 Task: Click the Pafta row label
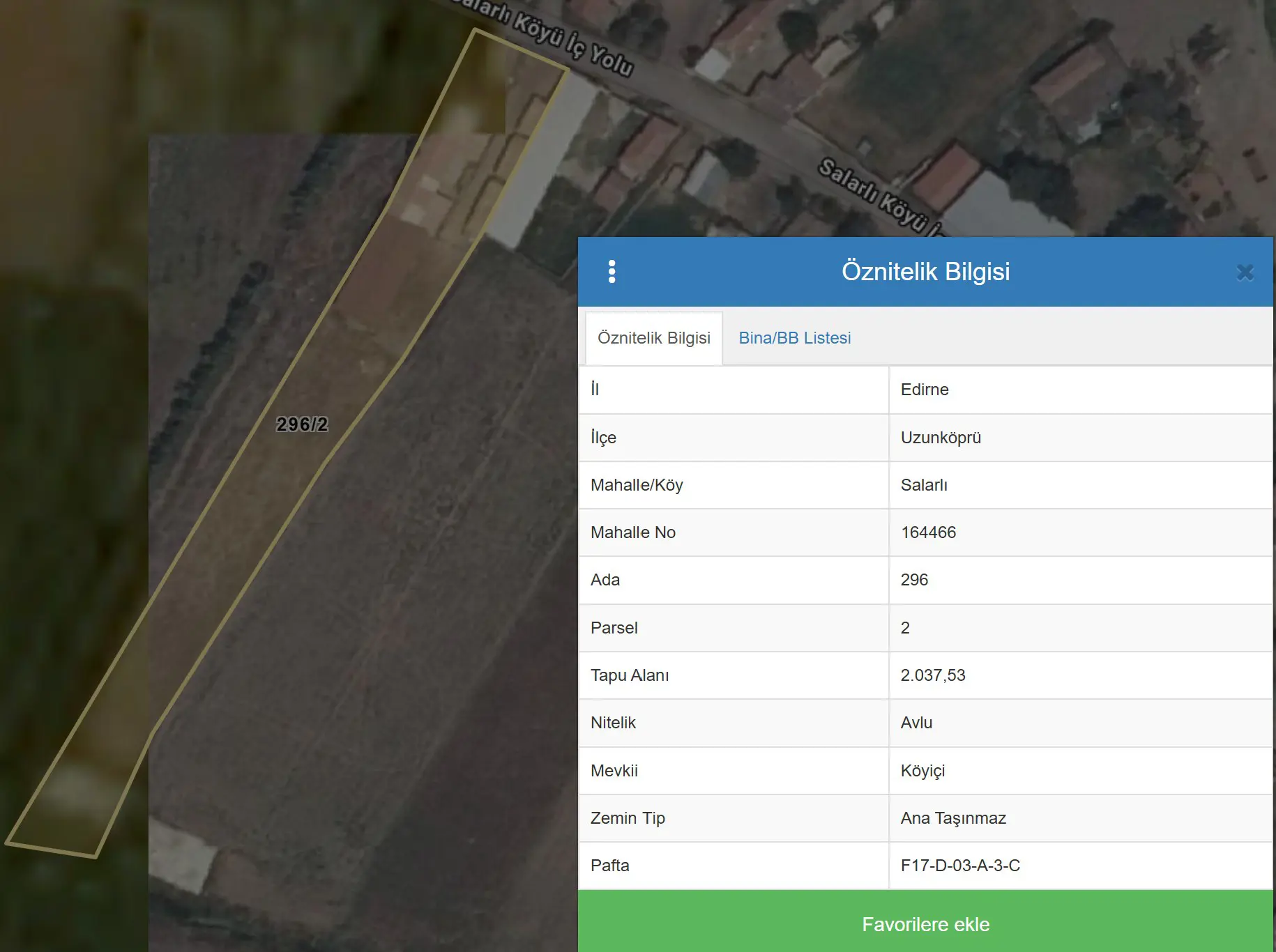click(609, 866)
